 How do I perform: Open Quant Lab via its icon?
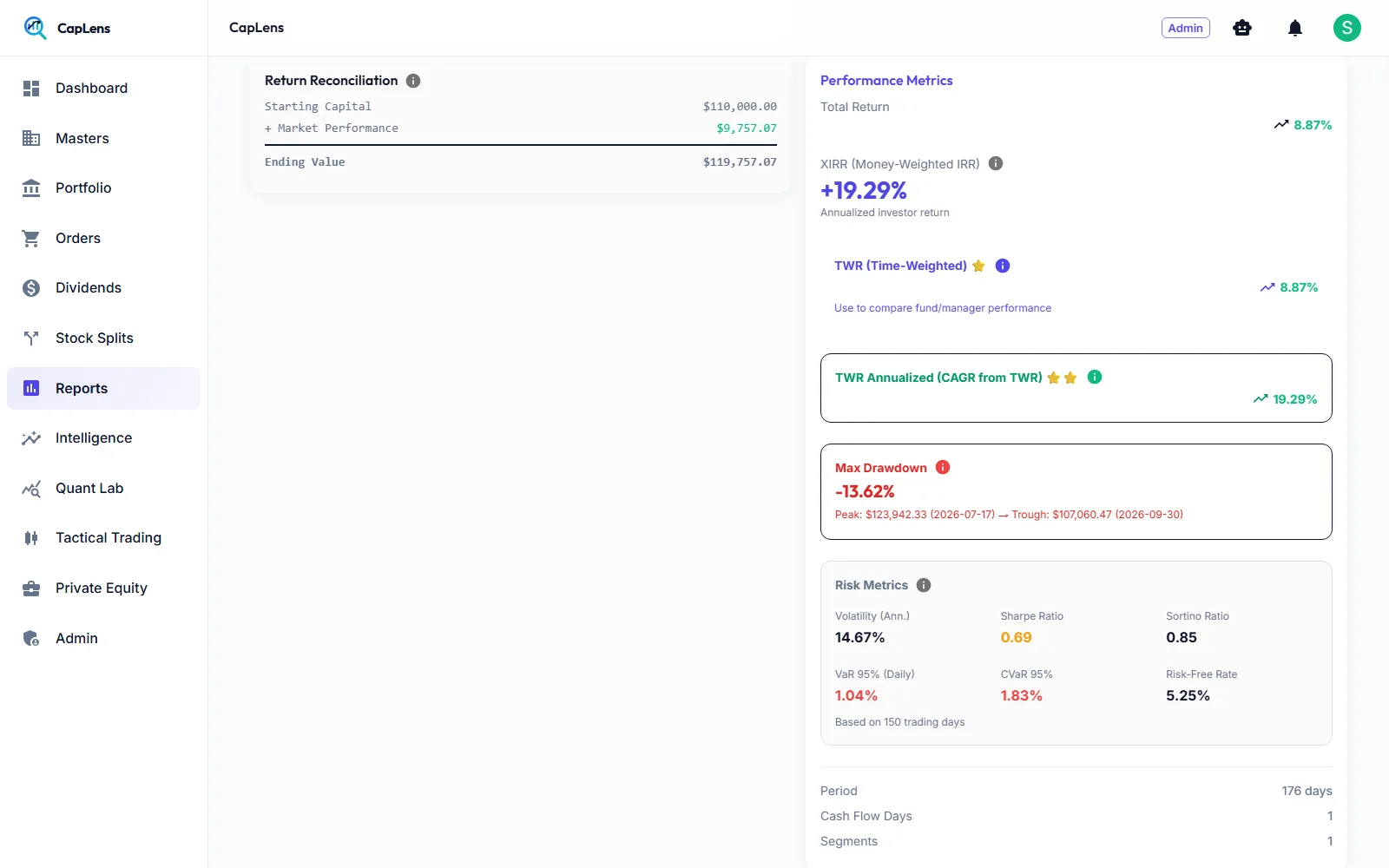click(x=31, y=488)
